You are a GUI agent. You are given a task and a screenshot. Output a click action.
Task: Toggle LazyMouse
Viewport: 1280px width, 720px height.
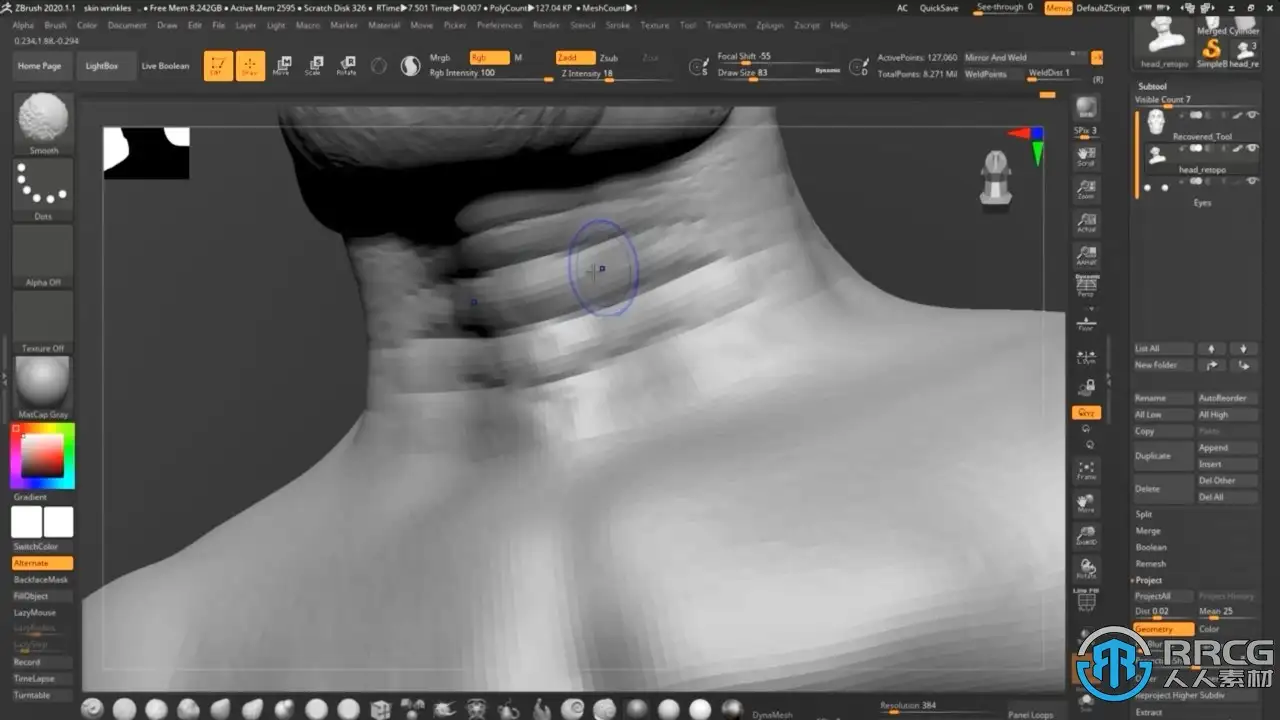(x=43, y=612)
